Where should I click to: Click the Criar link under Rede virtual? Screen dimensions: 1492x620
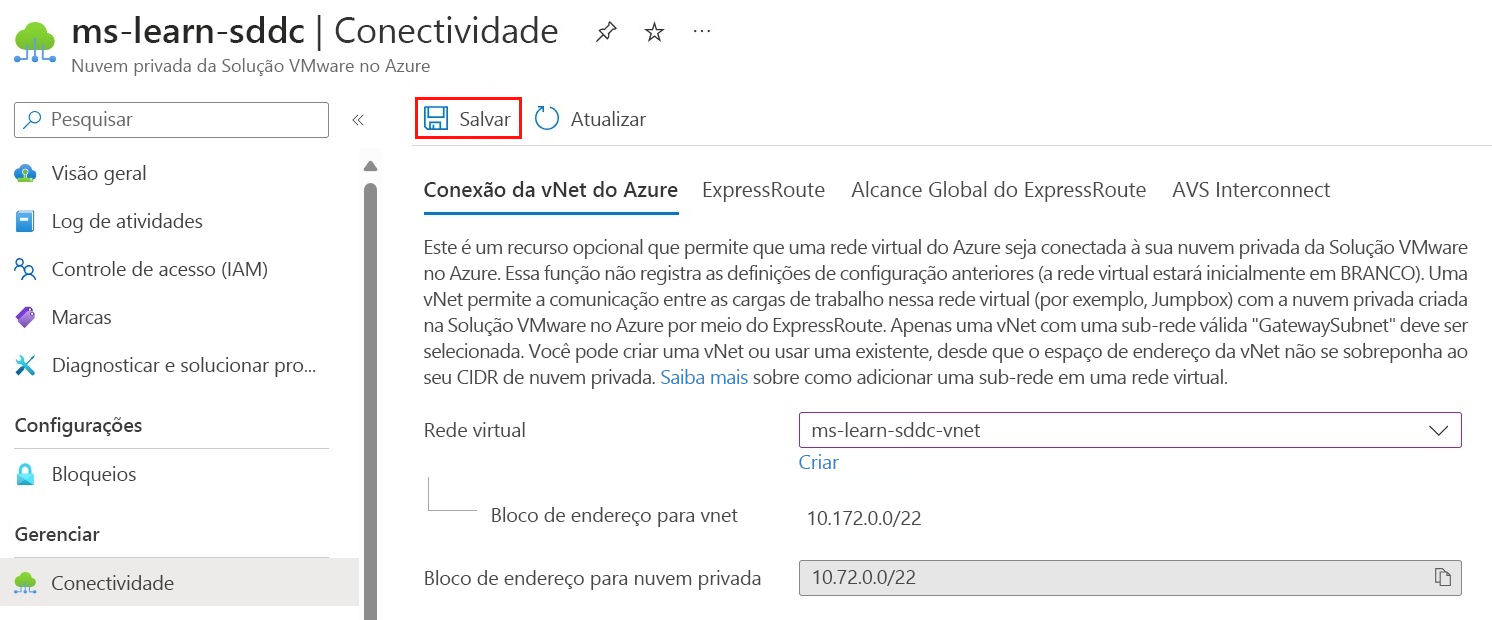coord(818,462)
